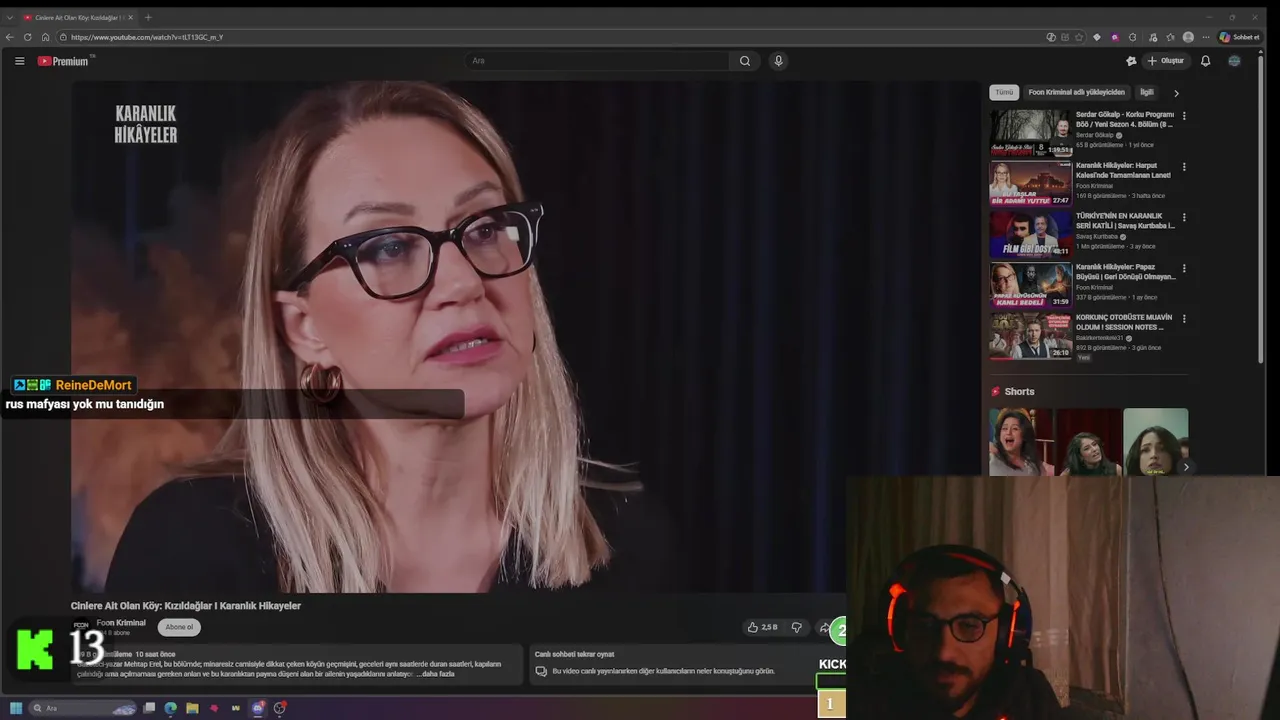Open more options for Harput Kalesi video
The height and width of the screenshot is (720, 1280).
point(1184,167)
